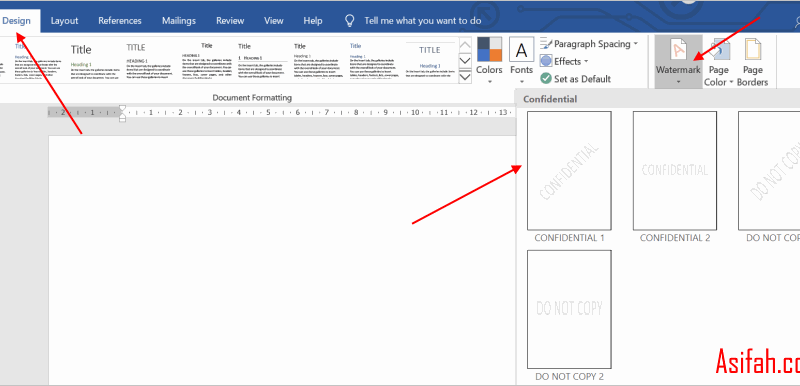800x386 pixels.
Task: Expand the full document formatting gallery
Action: coord(465,77)
